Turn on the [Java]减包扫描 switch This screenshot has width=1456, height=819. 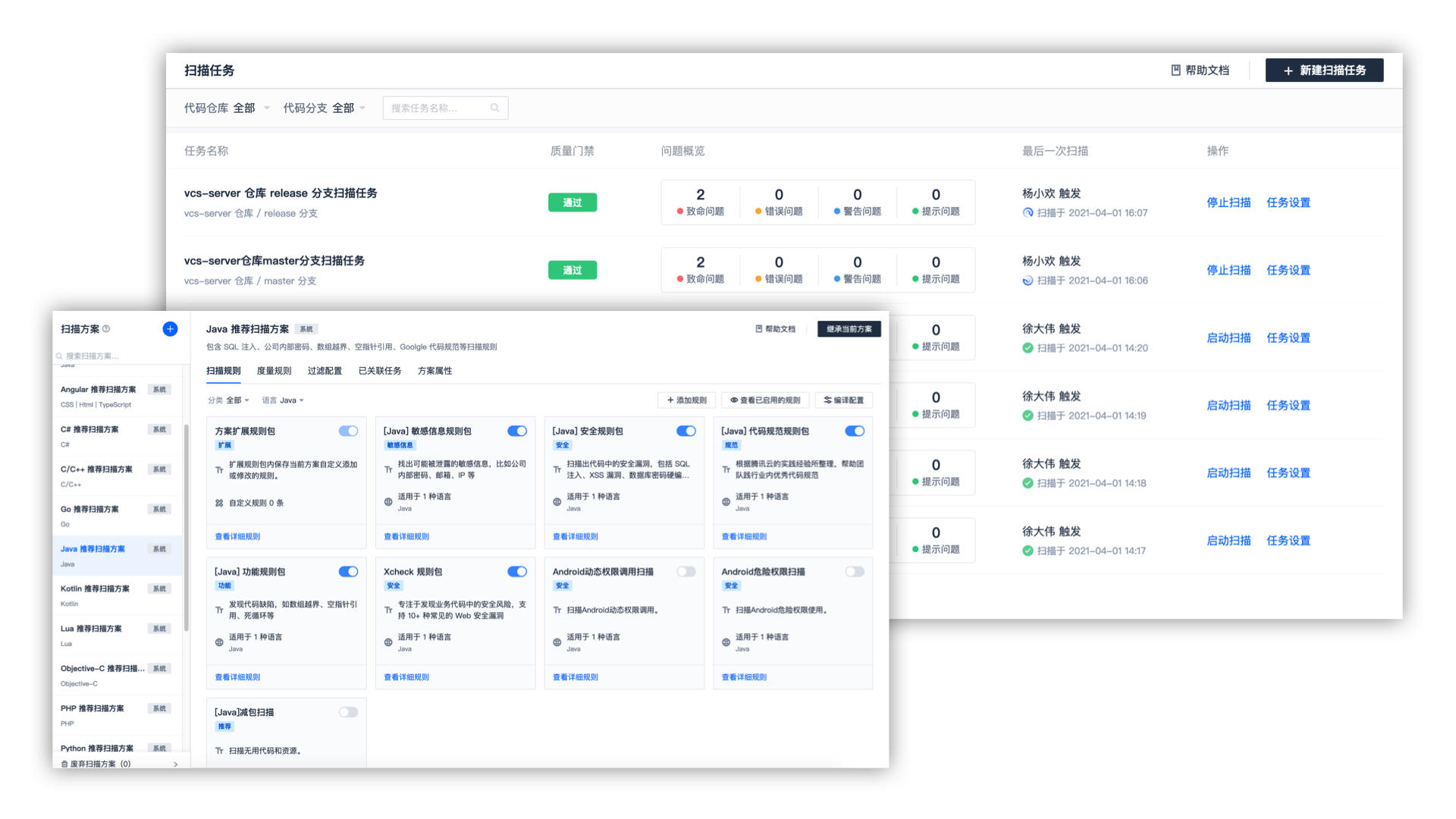pyautogui.click(x=348, y=712)
